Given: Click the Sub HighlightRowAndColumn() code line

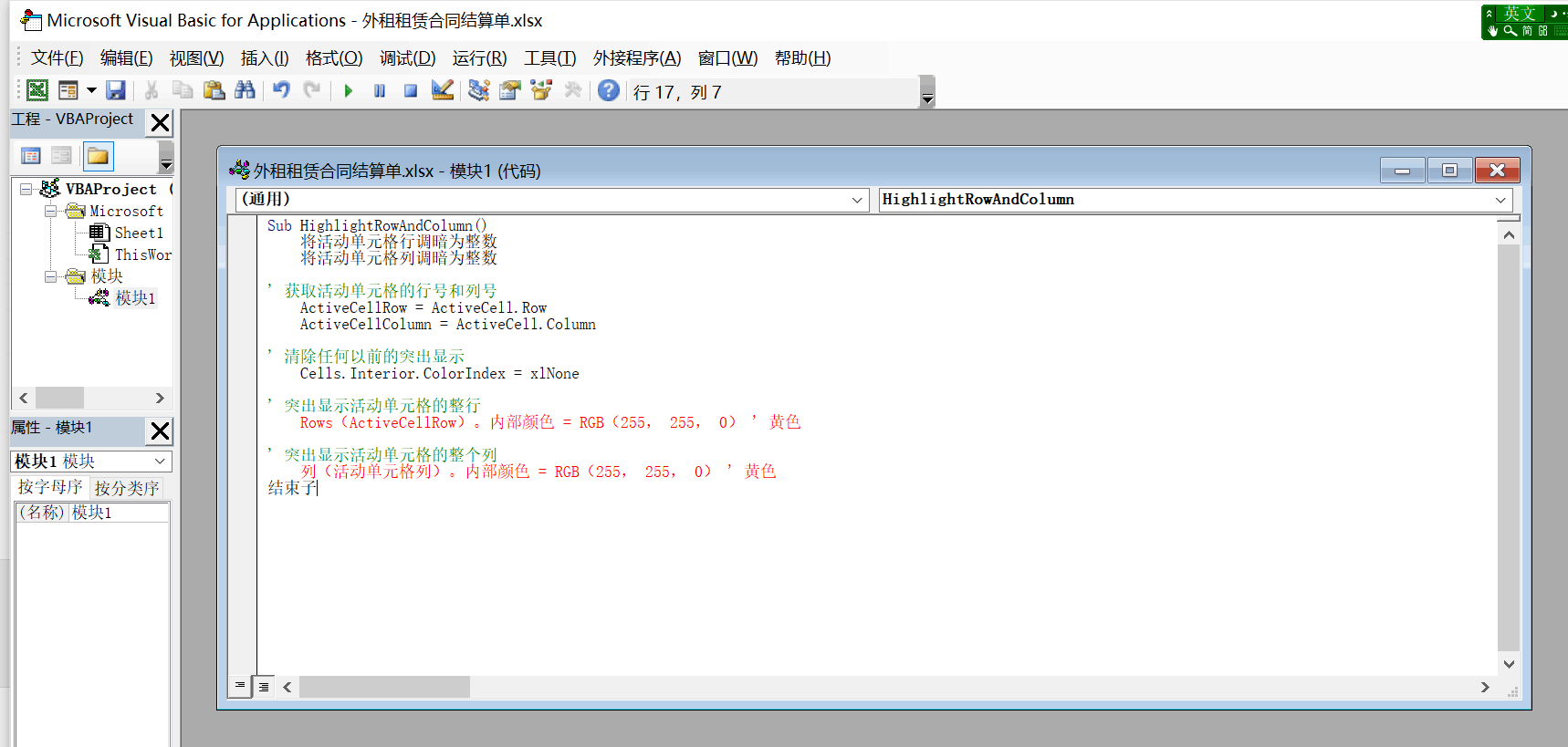Looking at the screenshot, I should (377, 225).
